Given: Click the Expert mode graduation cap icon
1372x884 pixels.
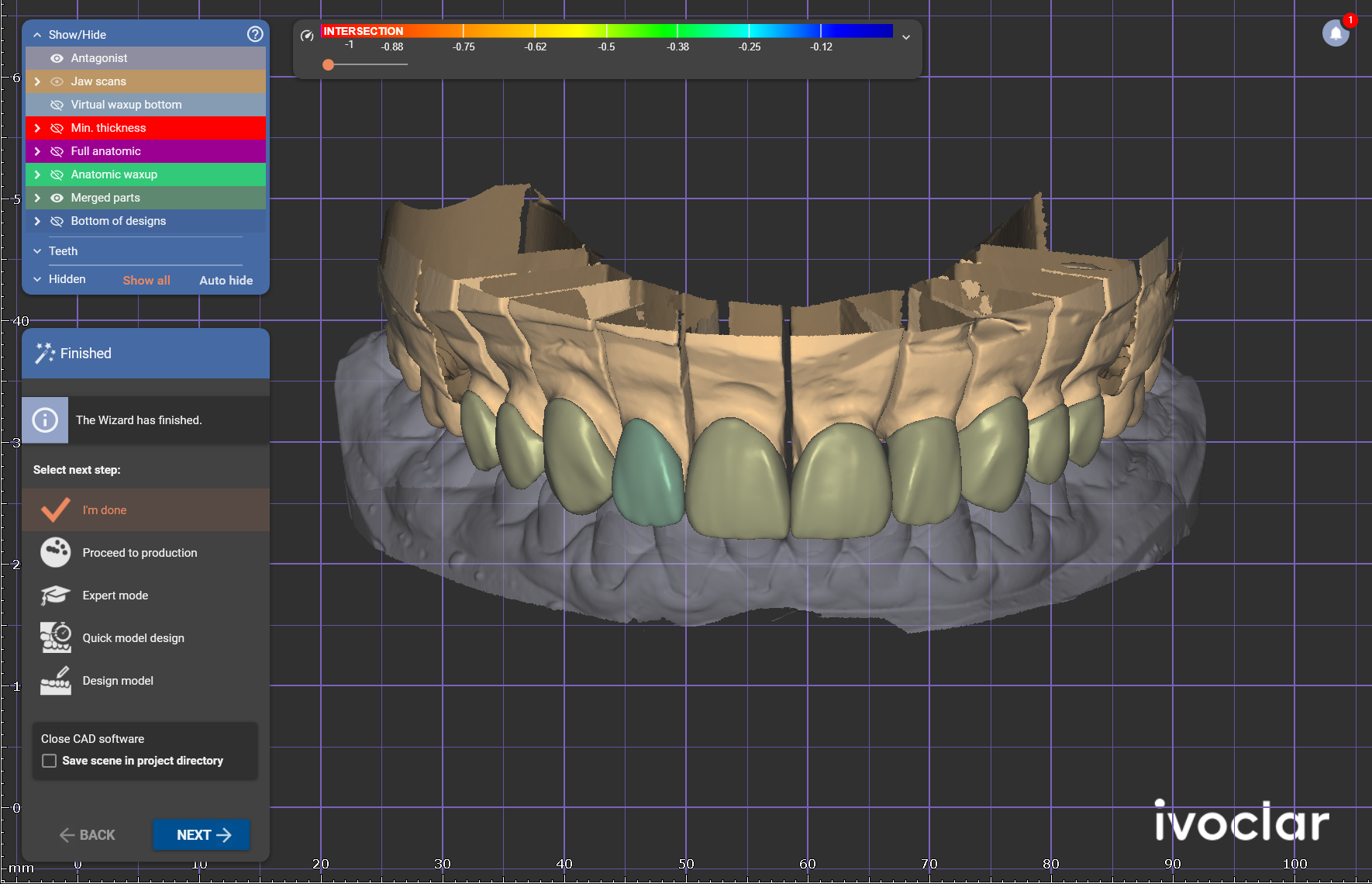Looking at the screenshot, I should click(x=56, y=596).
